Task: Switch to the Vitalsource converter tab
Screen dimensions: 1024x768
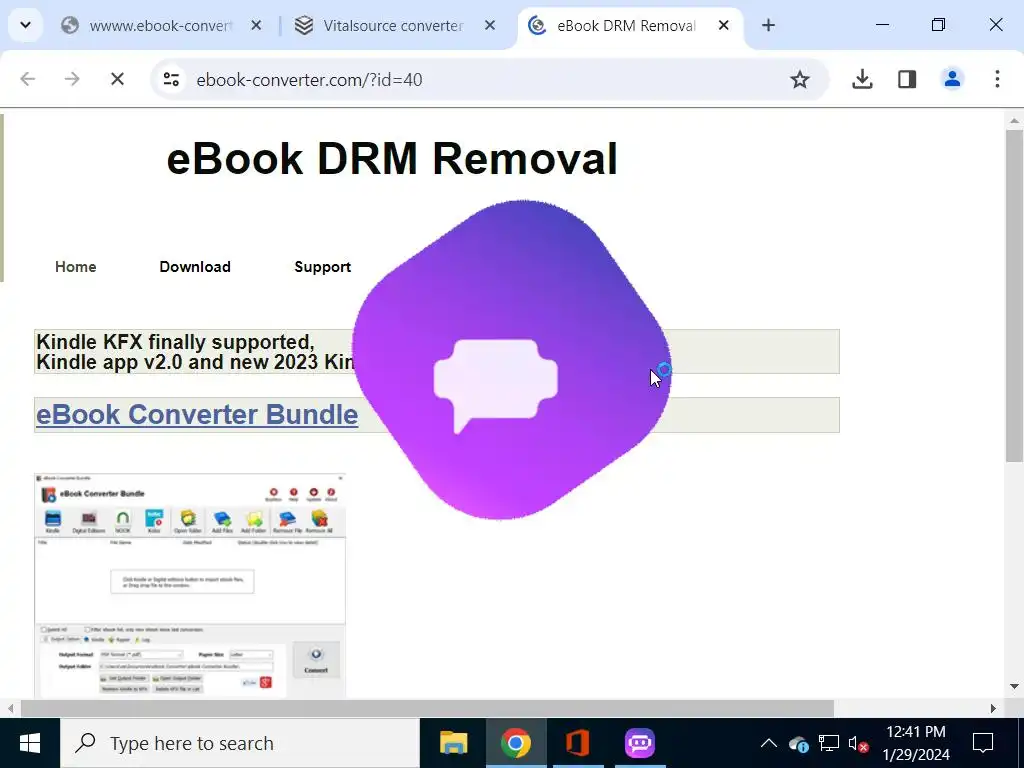Action: 393,25
